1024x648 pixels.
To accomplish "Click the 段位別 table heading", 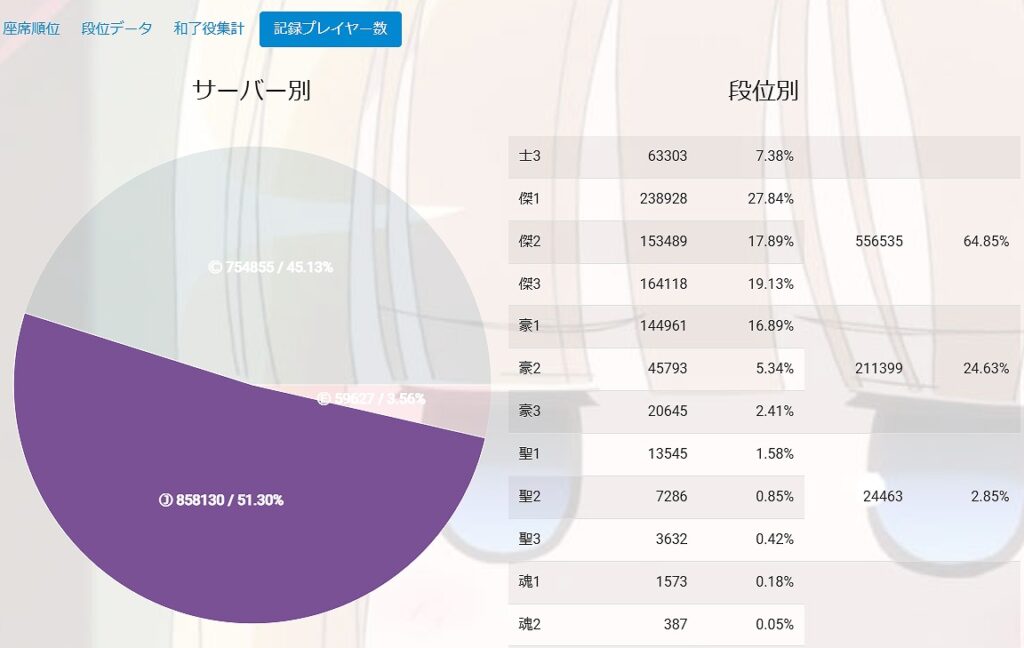I will (763, 91).
